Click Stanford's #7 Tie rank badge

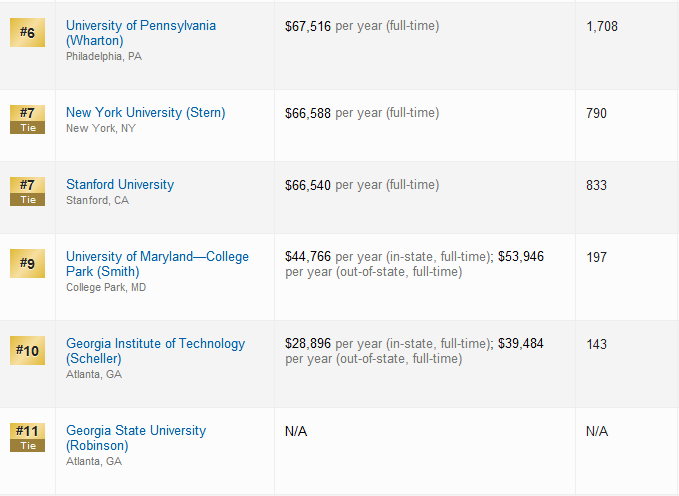27,191
